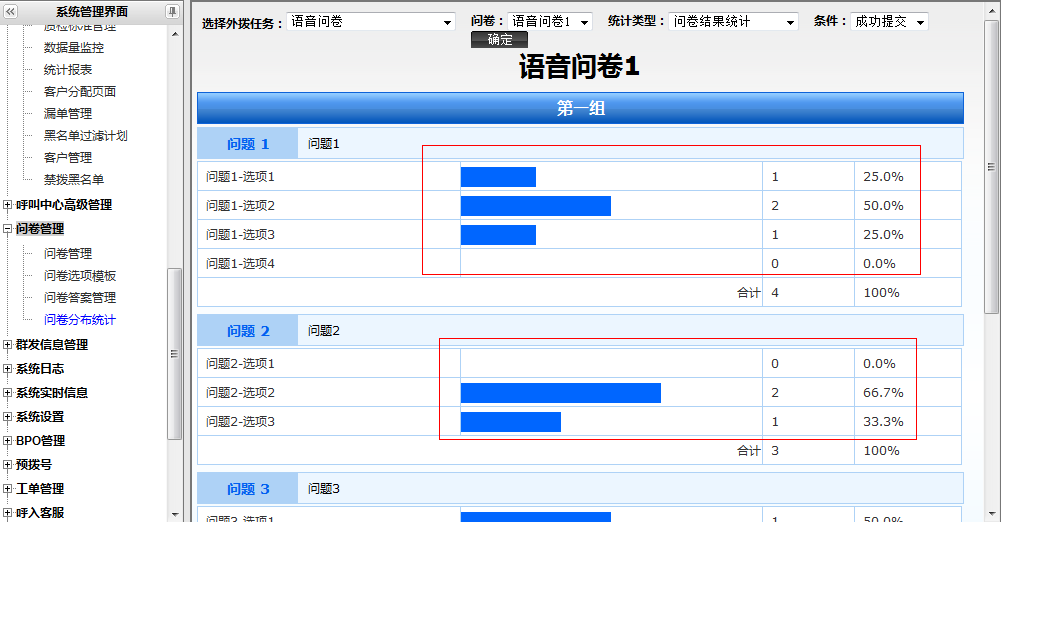Screen dimensions: 1052x627
Task: Collapse the sidebar with the double-arrow icon
Action: pyautogui.click(x=11, y=11)
